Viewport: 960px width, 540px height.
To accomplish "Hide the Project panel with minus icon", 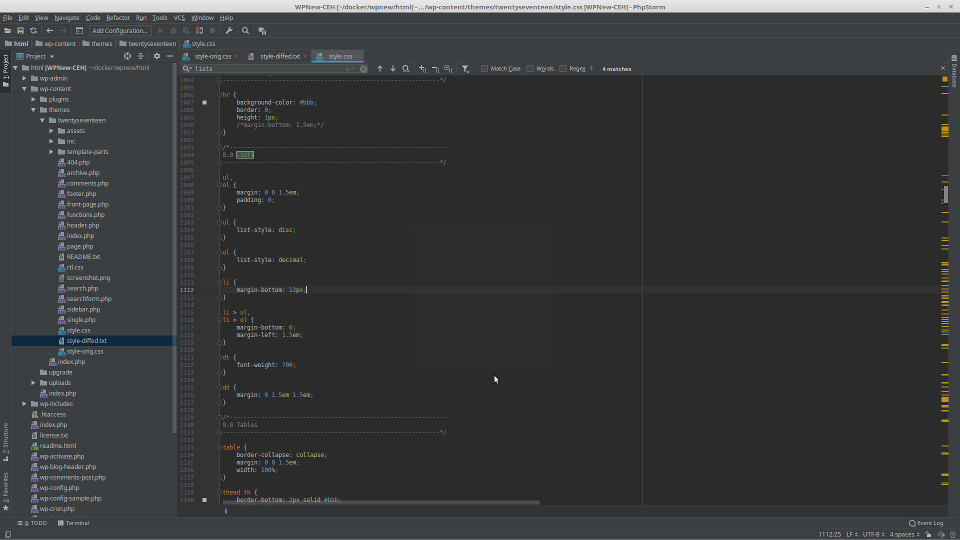I will (170, 56).
